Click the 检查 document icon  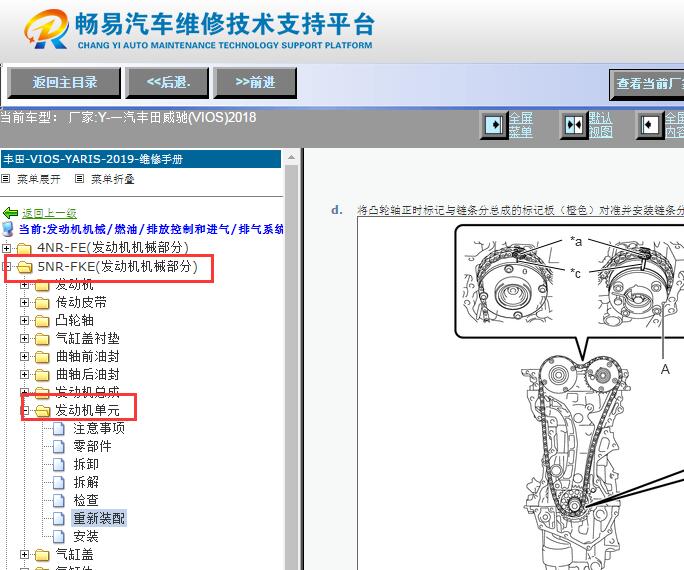(x=59, y=501)
